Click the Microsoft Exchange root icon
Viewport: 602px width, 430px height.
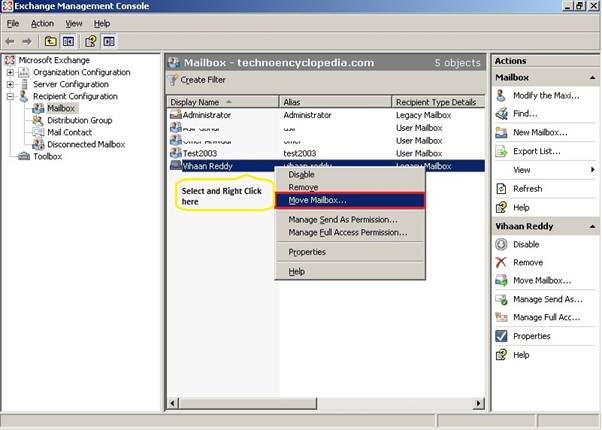click(x=10, y=60)
